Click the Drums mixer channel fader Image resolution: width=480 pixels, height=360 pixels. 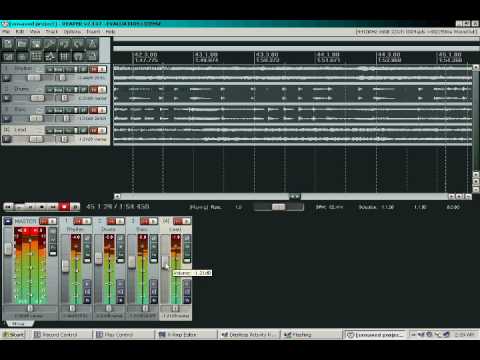pos(99,258)
